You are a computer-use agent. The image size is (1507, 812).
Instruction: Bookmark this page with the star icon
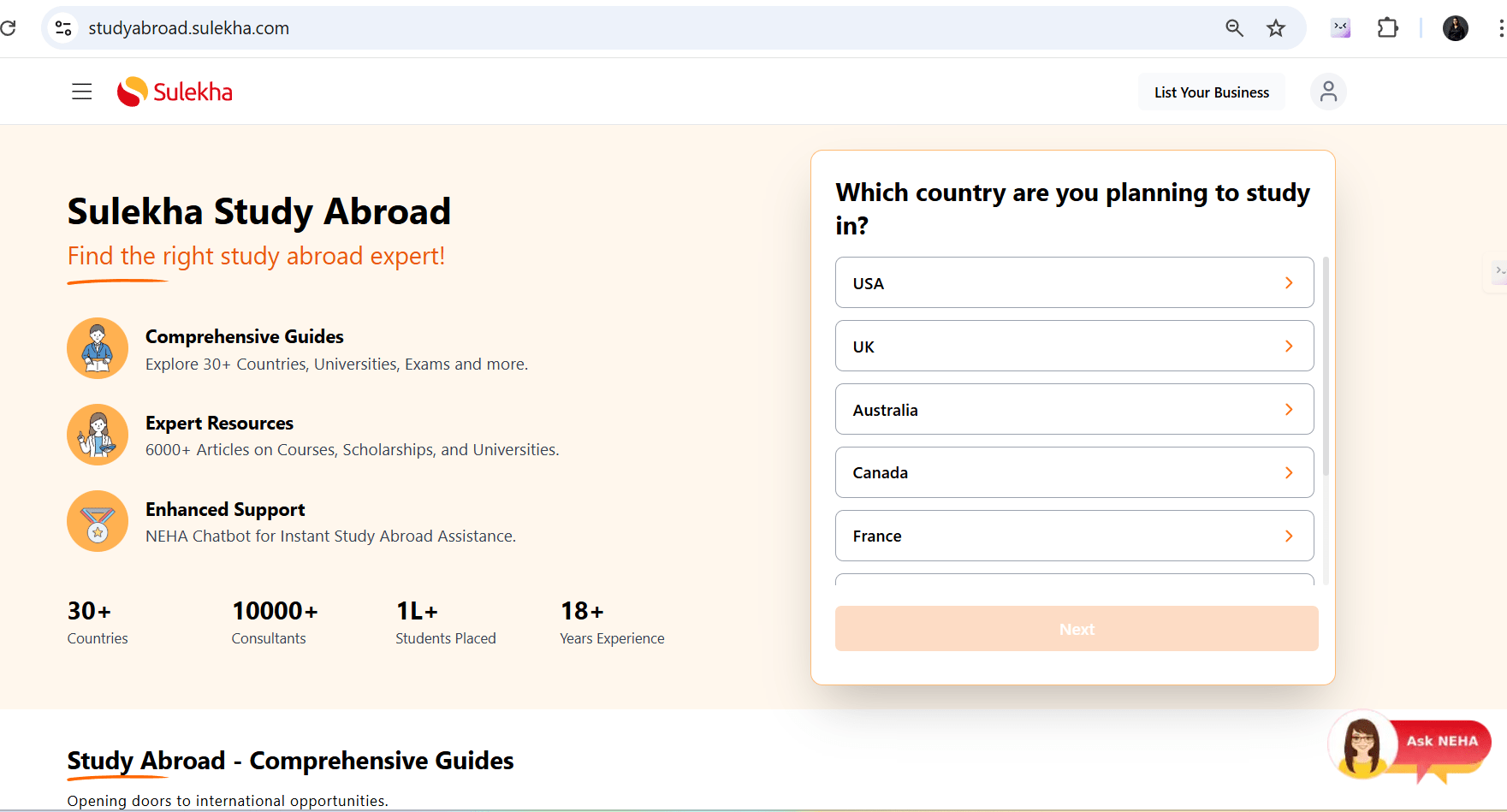point(1276,28)
